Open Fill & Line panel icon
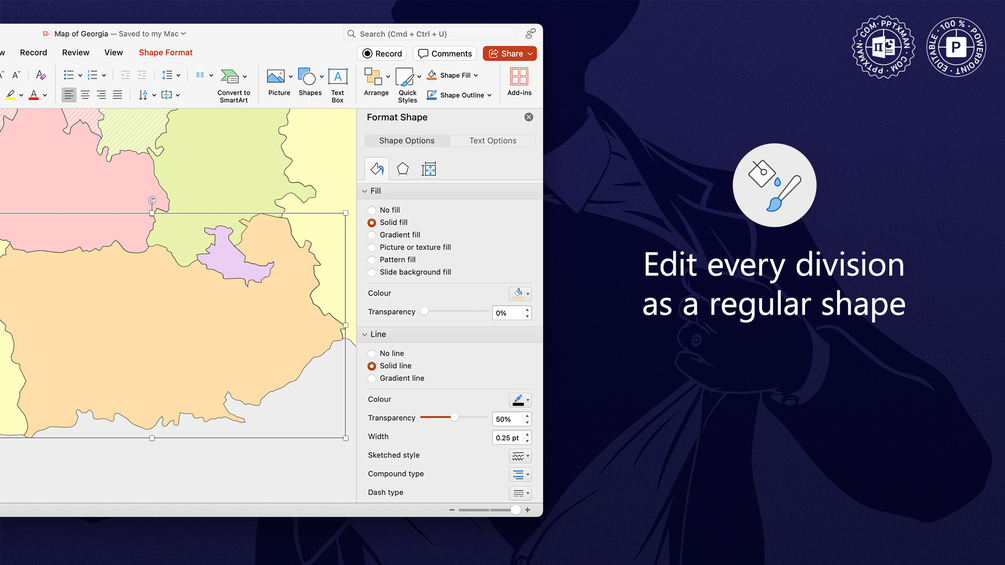This screenshot has height=565, width=1005. tap(377, 168)
